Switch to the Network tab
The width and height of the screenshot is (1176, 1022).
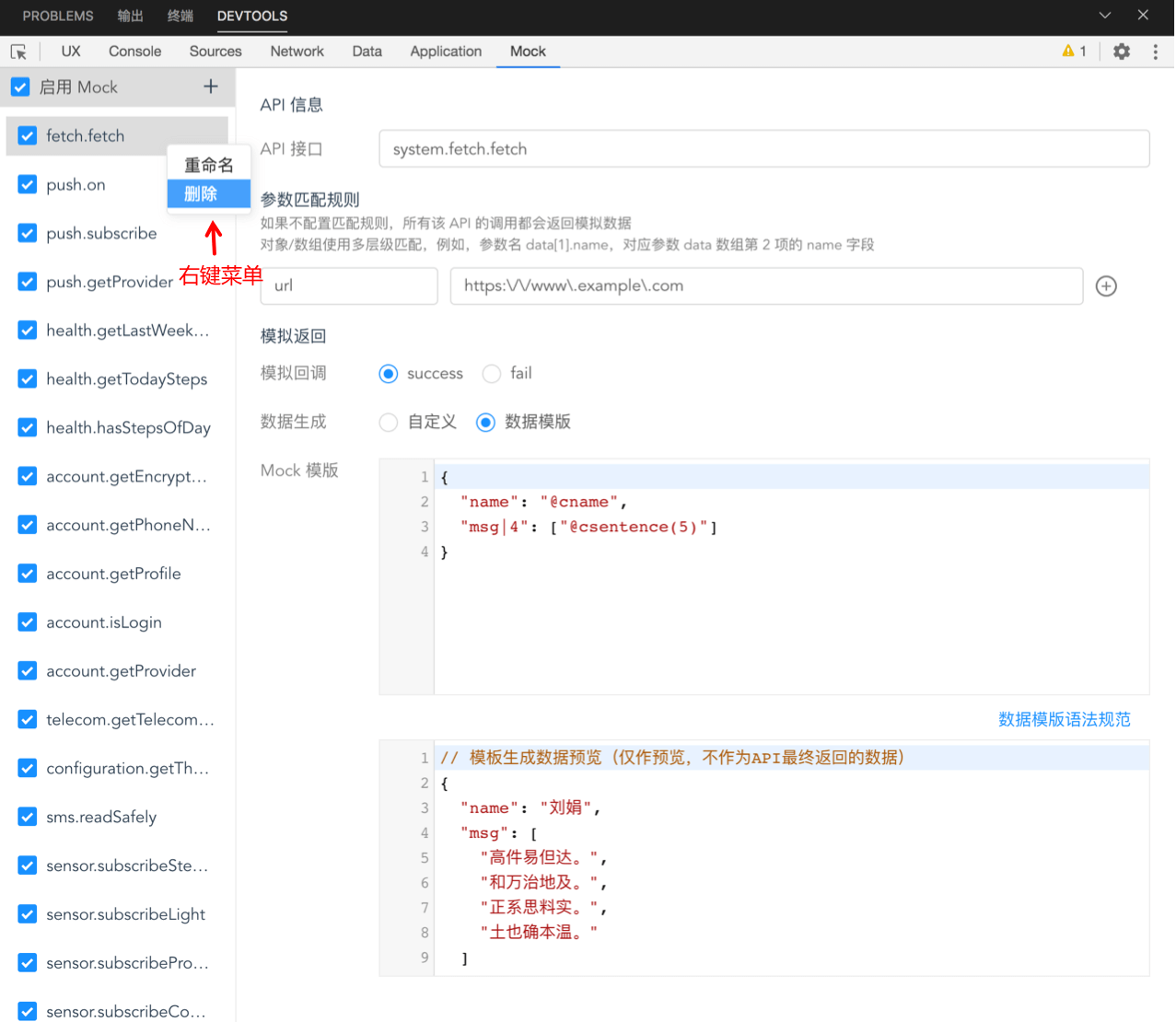(x=297, y=52)
